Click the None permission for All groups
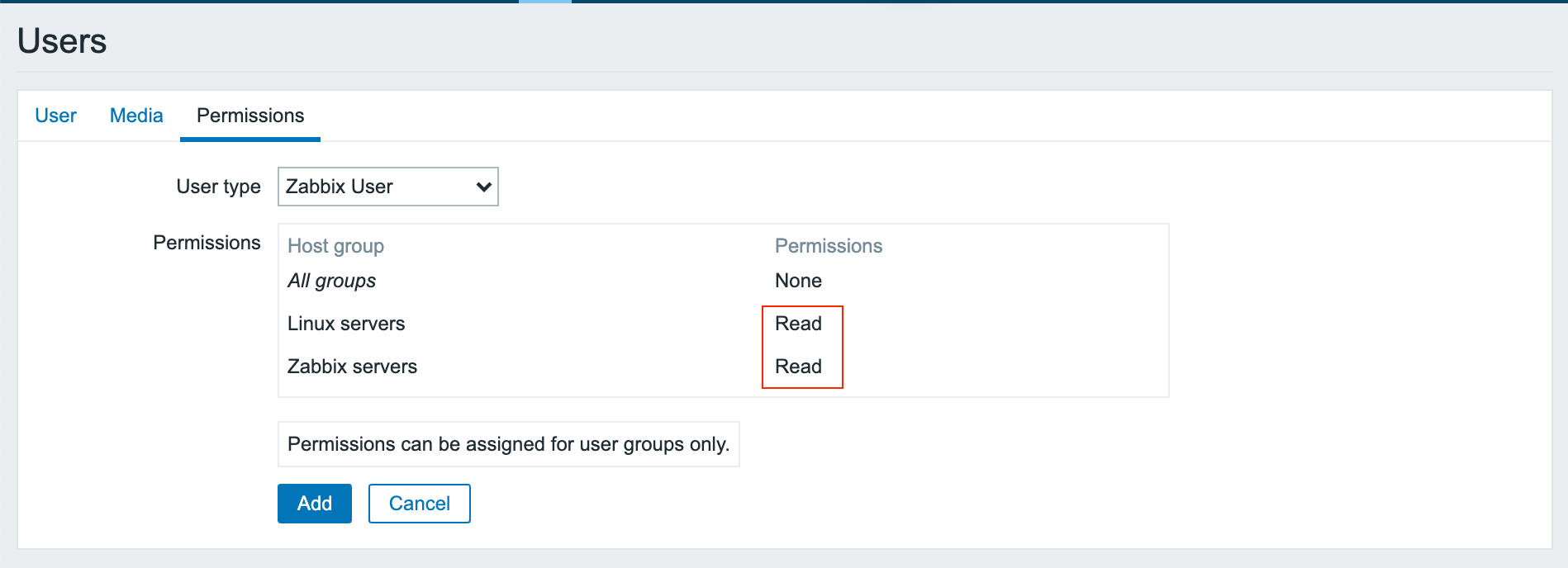The image size is (1568, 568). (798, 281)
